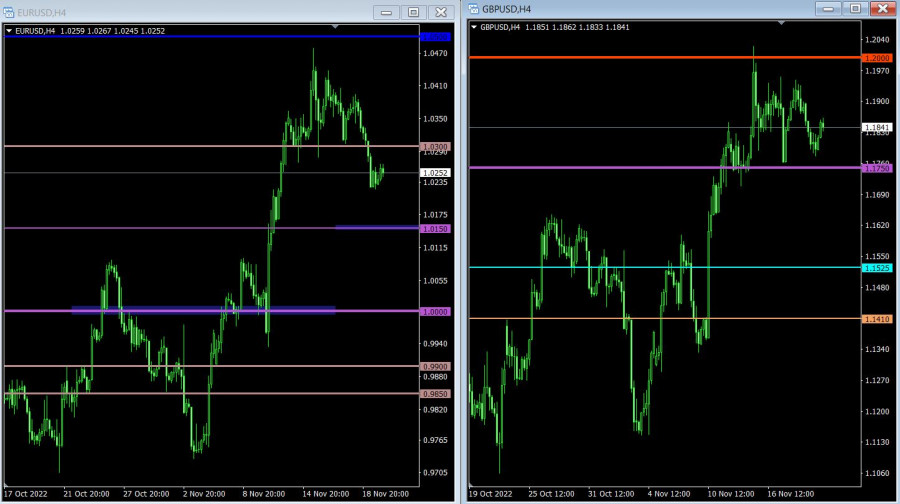Click the 0.9900 price label on EURUSD
This screenshot has height=504, width=900.
pyautogui.click(x=436, y=366)
